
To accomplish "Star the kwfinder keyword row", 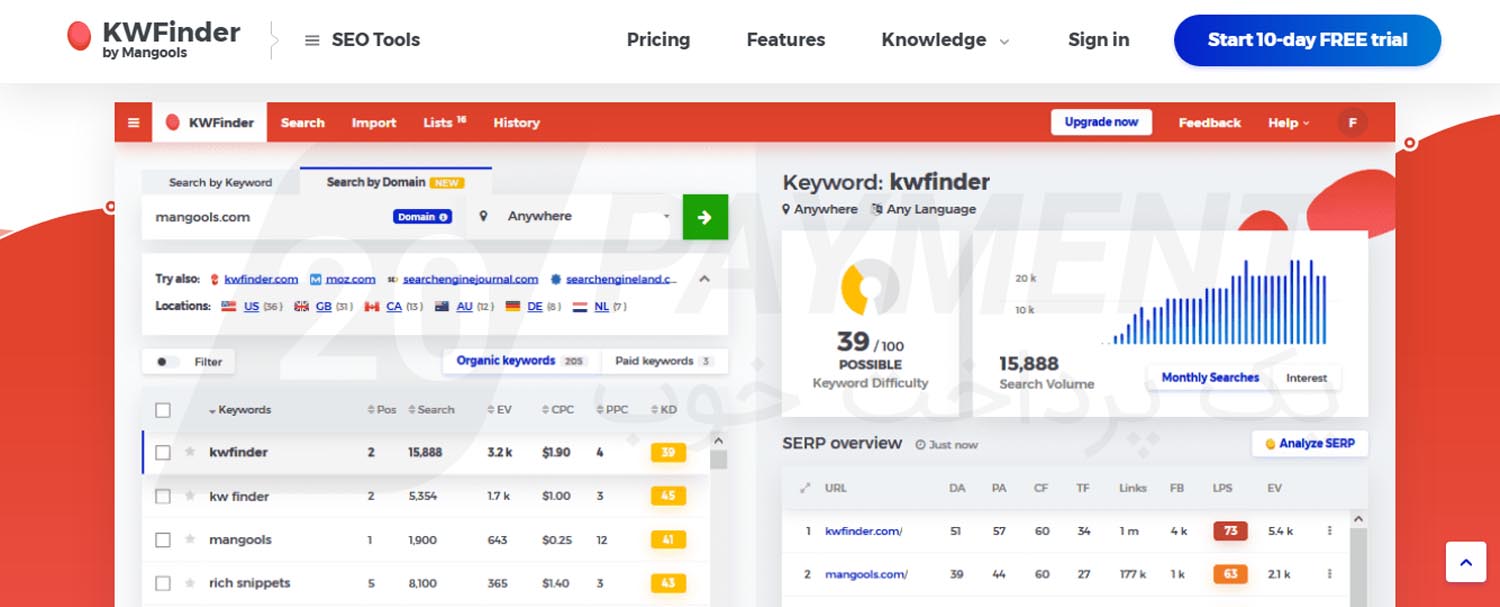I will pyautogui.click(x=190, y=452).
